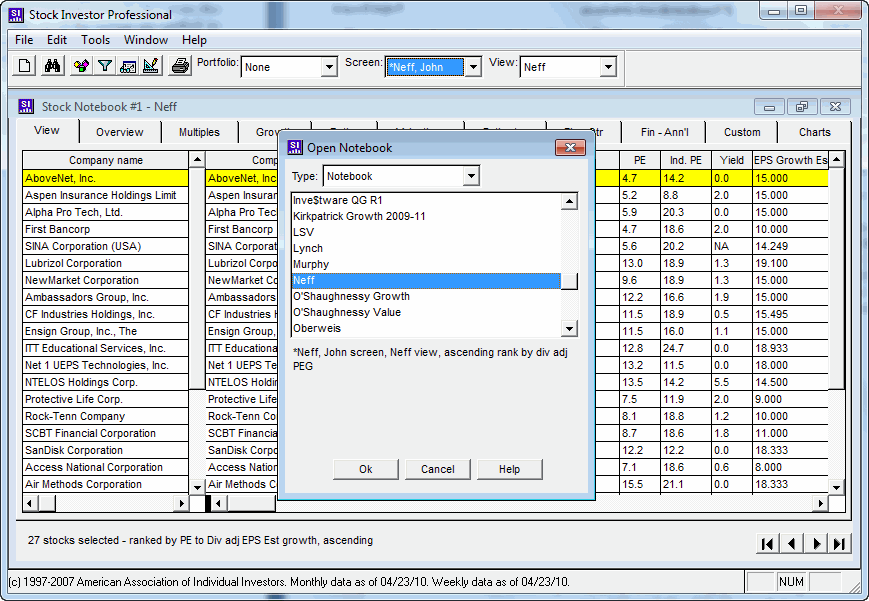The image size is (869, 601).
Task: Click the chart with ruler toolbar icon
Action: pyautogui.click(x=128, y=67)
